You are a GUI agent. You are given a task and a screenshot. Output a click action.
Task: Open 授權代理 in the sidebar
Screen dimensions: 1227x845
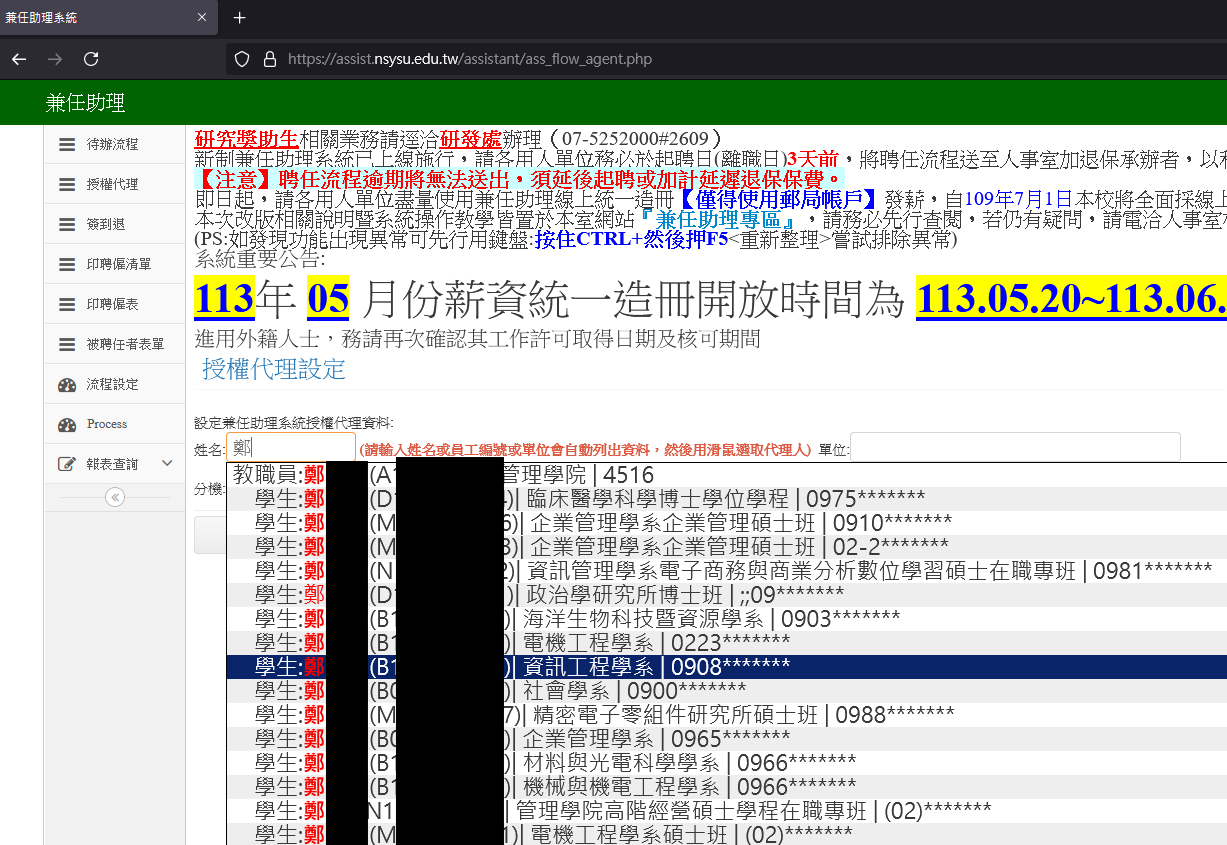115,184
